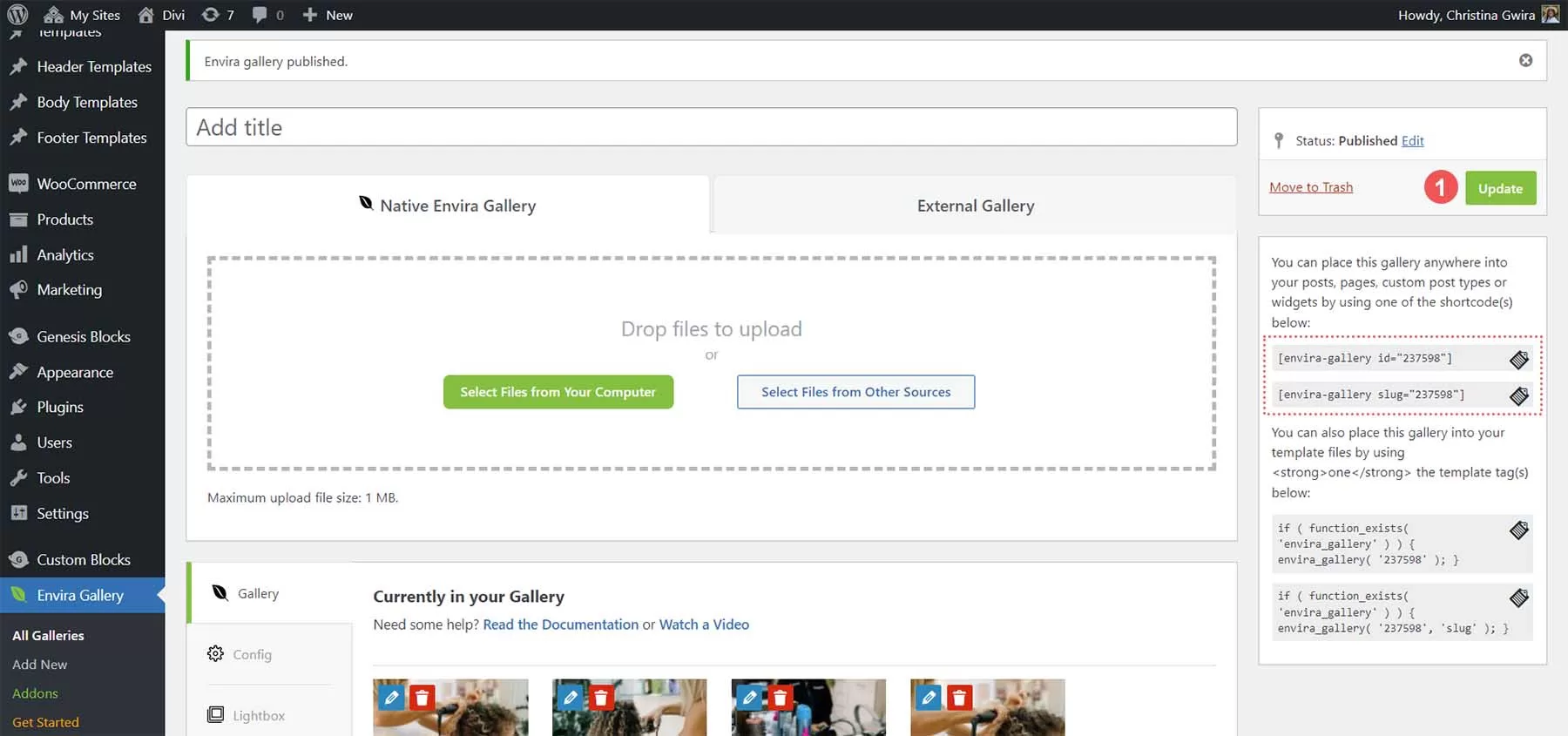Click Select Files from Your Computer

pyautogui.click(x=558, y=392)
